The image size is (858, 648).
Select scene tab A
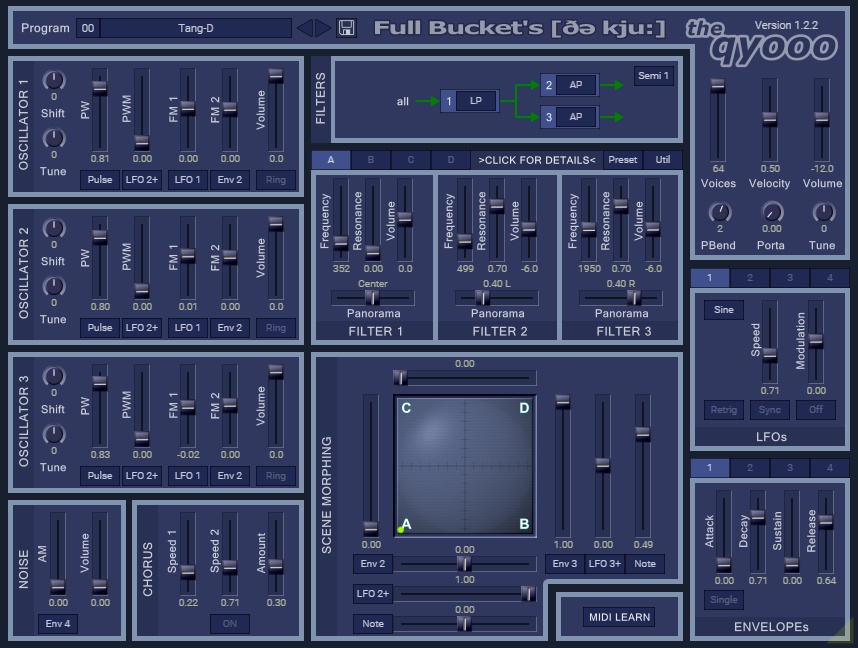point(331,160)
